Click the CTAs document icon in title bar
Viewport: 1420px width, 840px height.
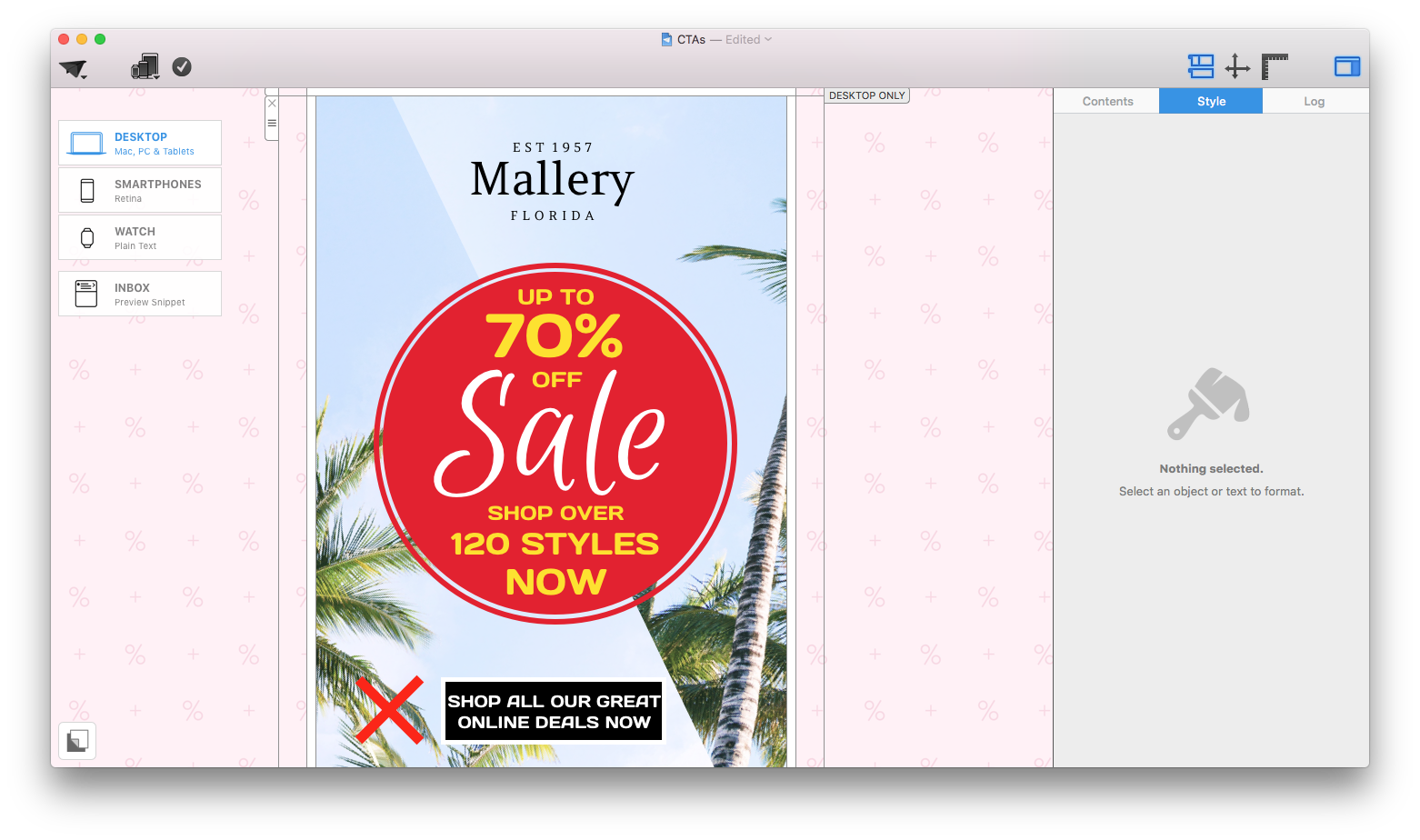tap(666, 39)
